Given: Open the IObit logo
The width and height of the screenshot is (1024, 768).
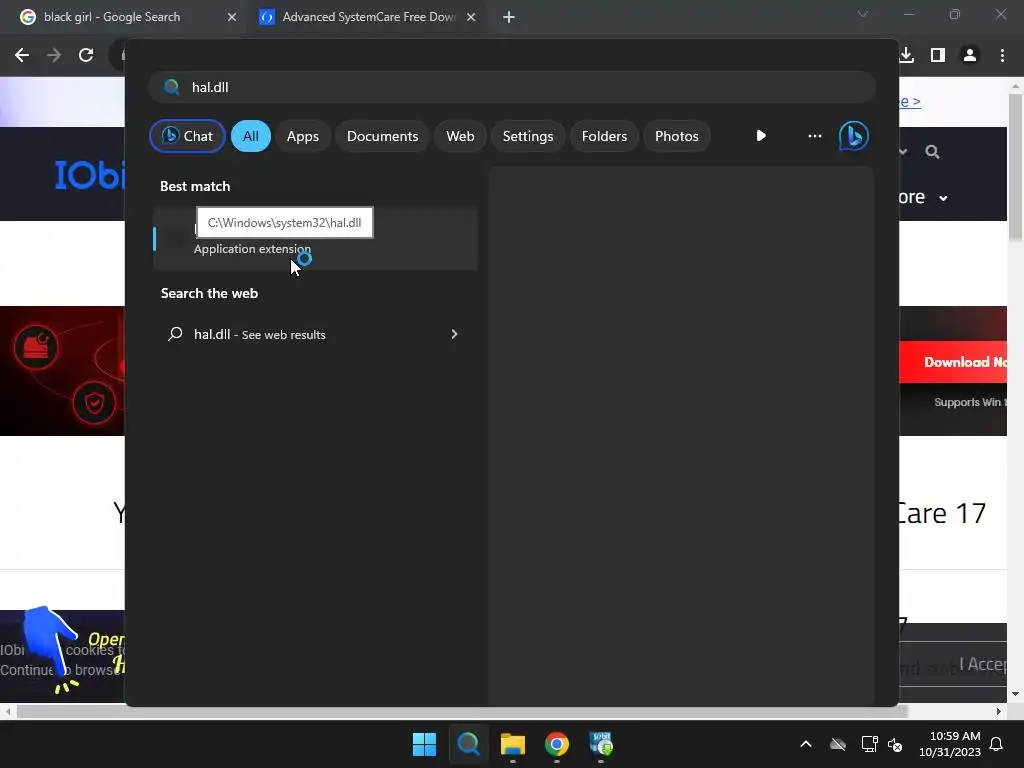Looking at the screenshot, I should pos(89,175).
